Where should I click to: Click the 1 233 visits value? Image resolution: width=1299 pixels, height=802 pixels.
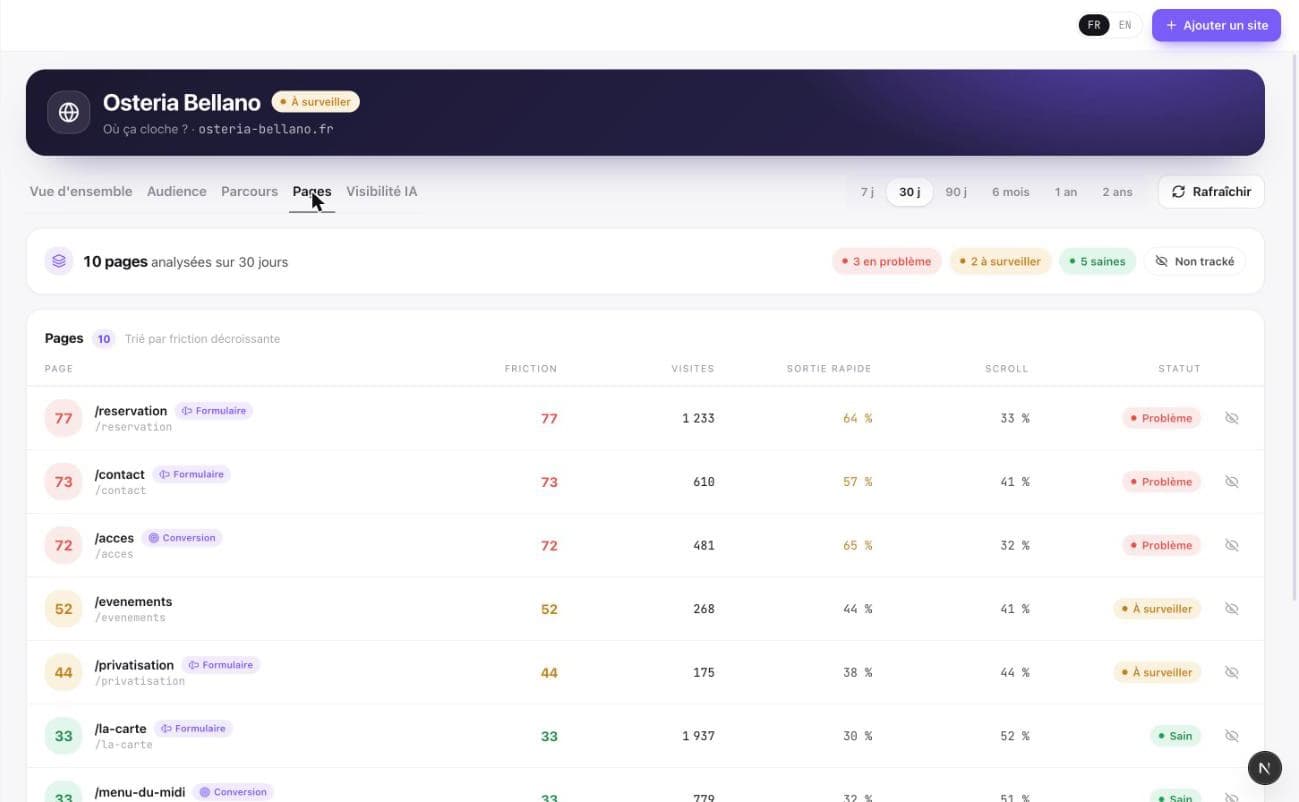pos(698,418)
